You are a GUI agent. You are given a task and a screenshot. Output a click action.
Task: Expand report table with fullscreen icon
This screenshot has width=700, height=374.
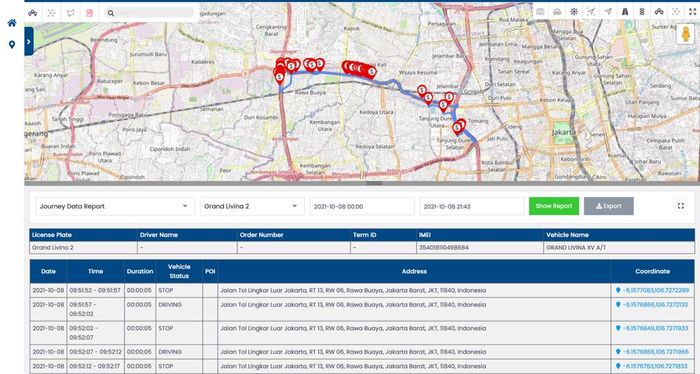[681, 206]
